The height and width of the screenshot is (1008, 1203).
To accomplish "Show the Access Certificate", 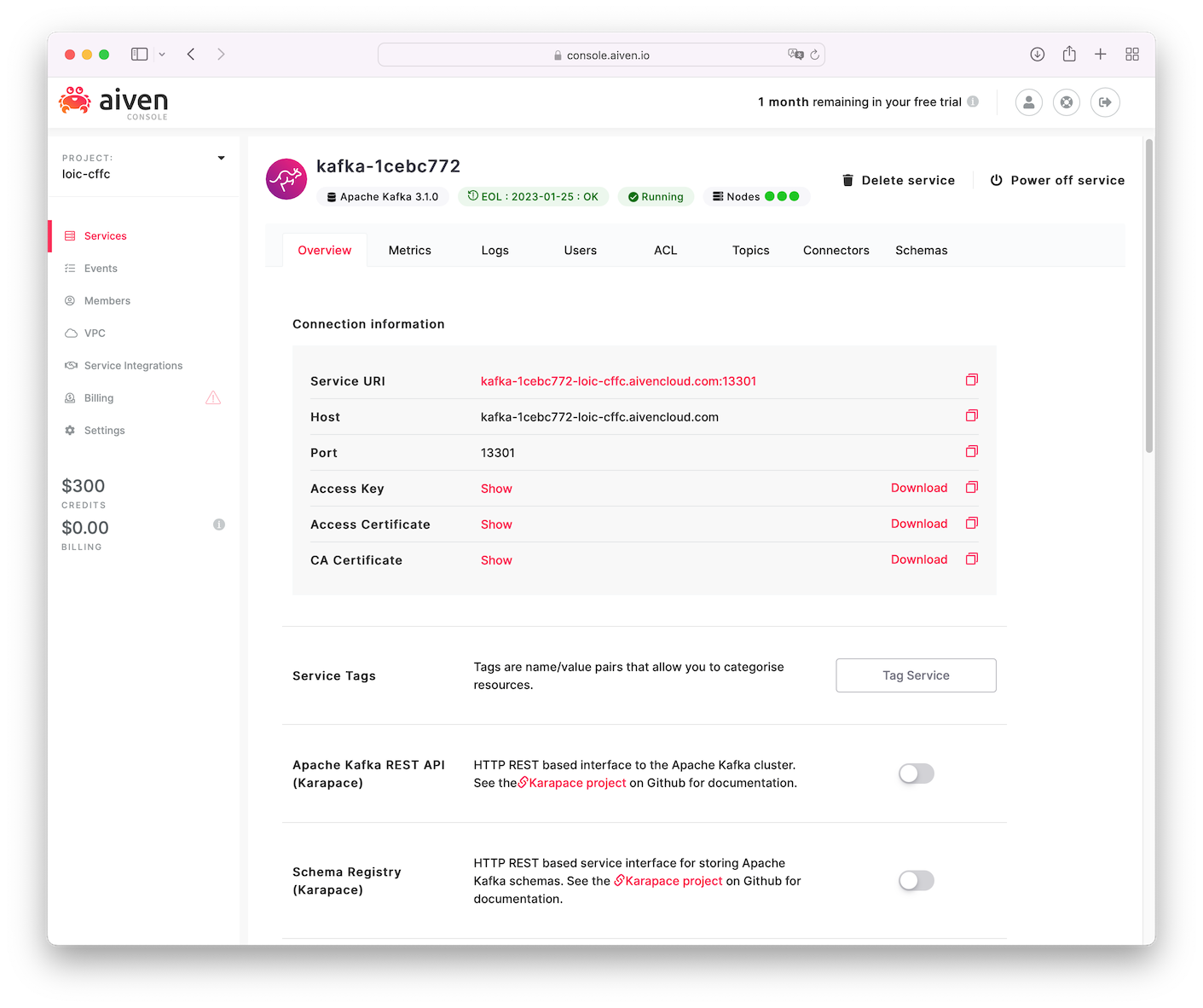I will [496, 524].
